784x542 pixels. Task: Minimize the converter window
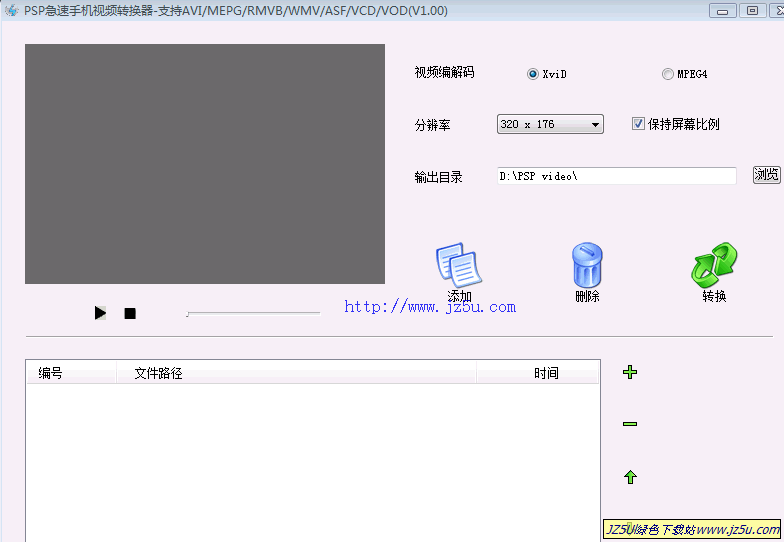(722, 10)
